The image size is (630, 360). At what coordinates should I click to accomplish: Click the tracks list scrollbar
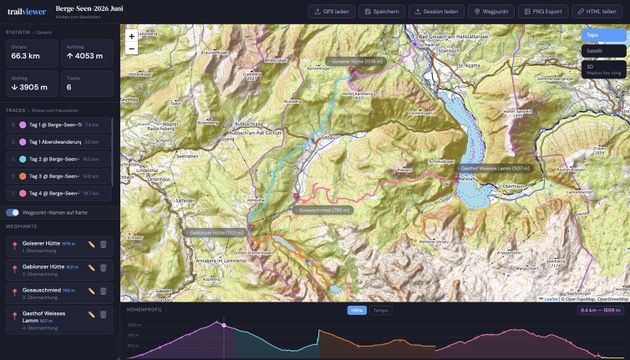click(x=112, y=152)
